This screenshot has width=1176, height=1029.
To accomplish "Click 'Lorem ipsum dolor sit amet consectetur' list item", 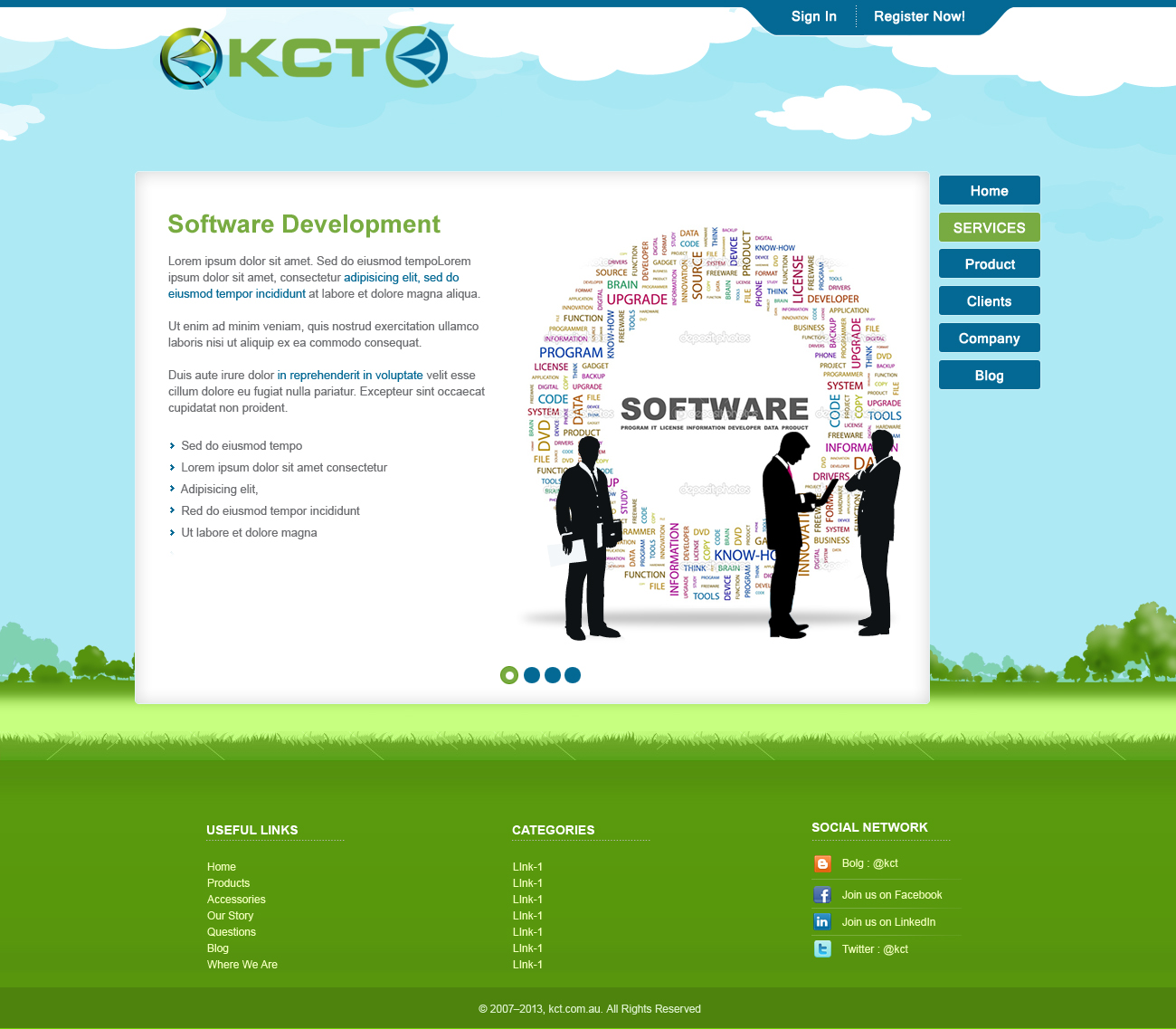I will point(284,468).
